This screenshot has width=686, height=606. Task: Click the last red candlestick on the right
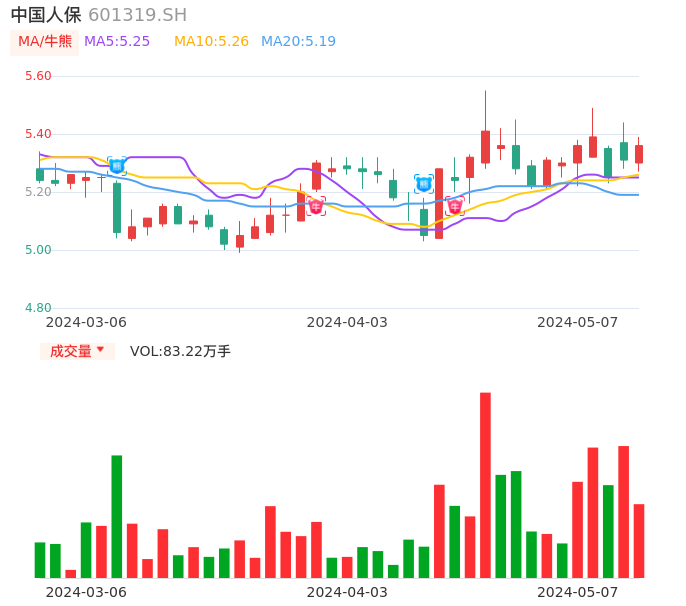[x=639, y=154]
